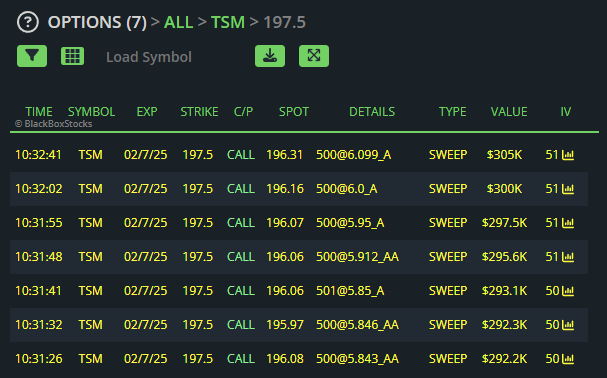Click the $292.3K value cell
The width and height of the screenshot is (607, 378).
pyautogui.click(x=504, y=325)
